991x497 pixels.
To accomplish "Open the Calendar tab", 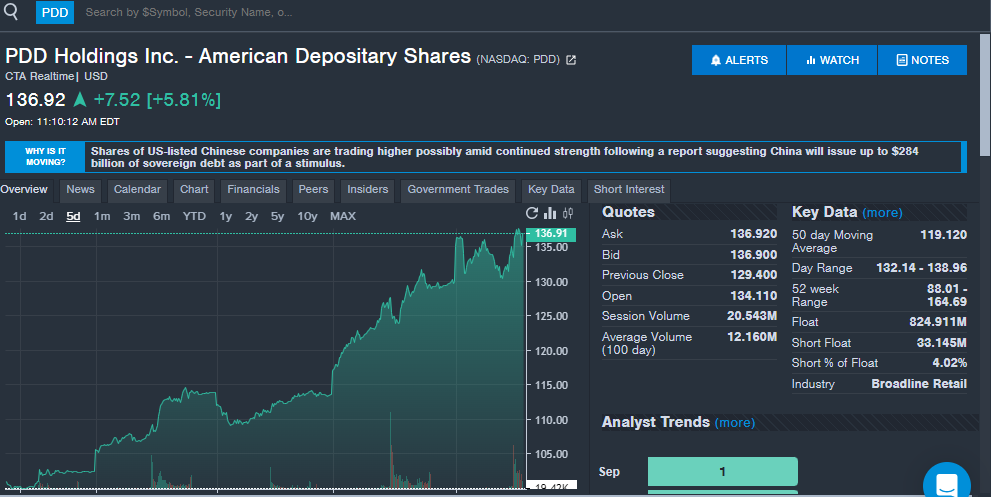I will click(x=137, y=190).
